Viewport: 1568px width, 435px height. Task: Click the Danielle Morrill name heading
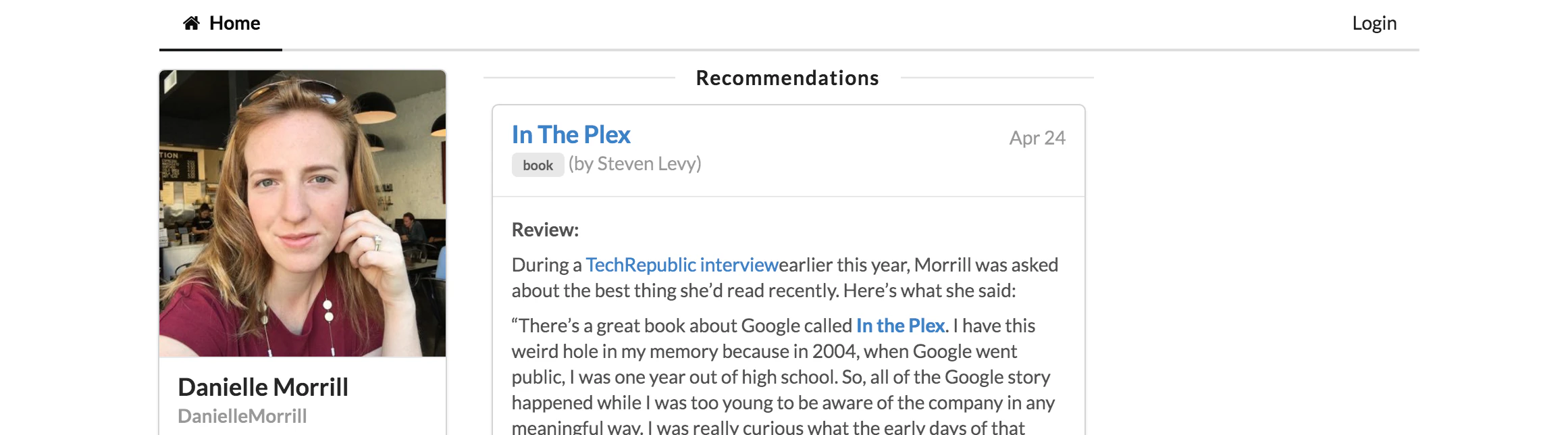(263, 387)
